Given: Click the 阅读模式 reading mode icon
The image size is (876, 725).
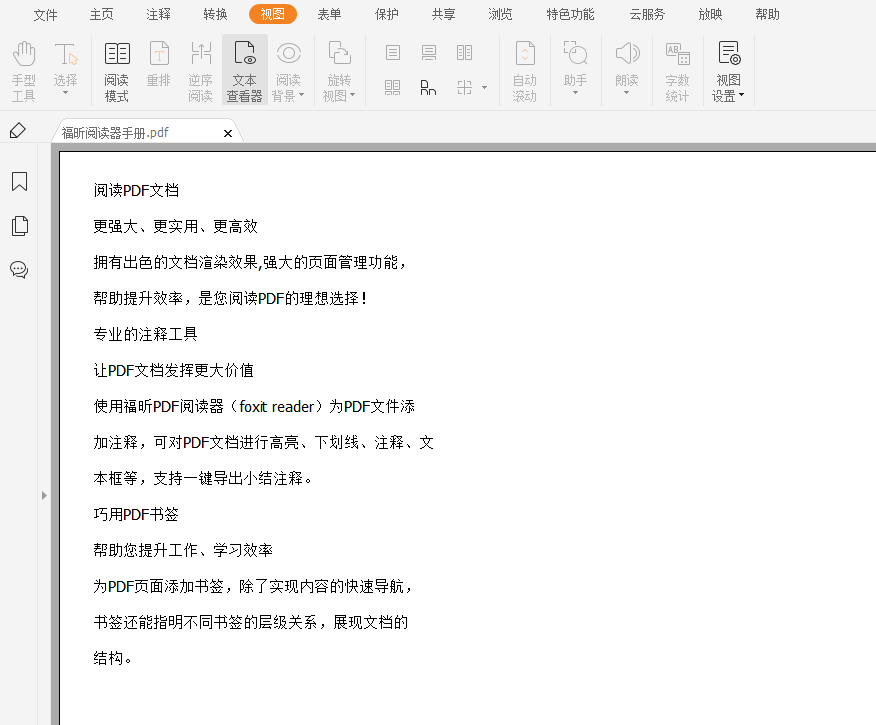Looking at the screenshot, I should 117,70.
